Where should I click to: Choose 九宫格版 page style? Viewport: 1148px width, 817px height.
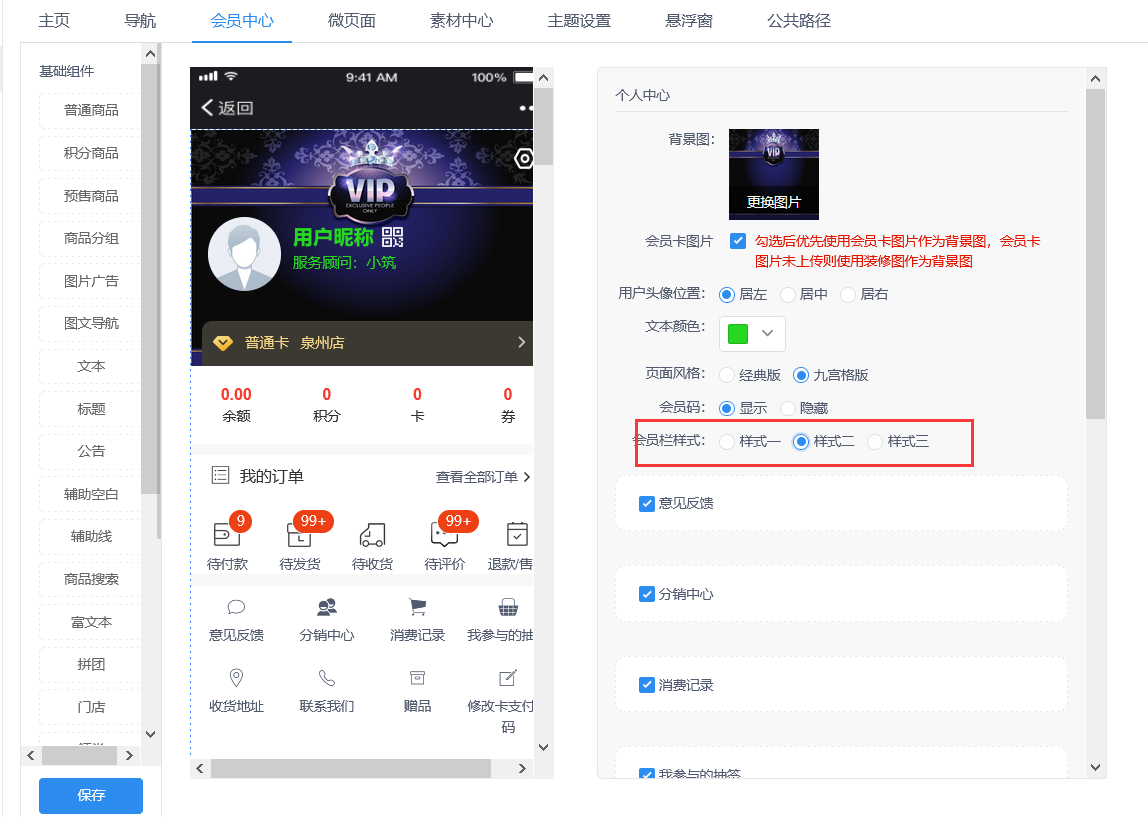[x=801, y=375]
